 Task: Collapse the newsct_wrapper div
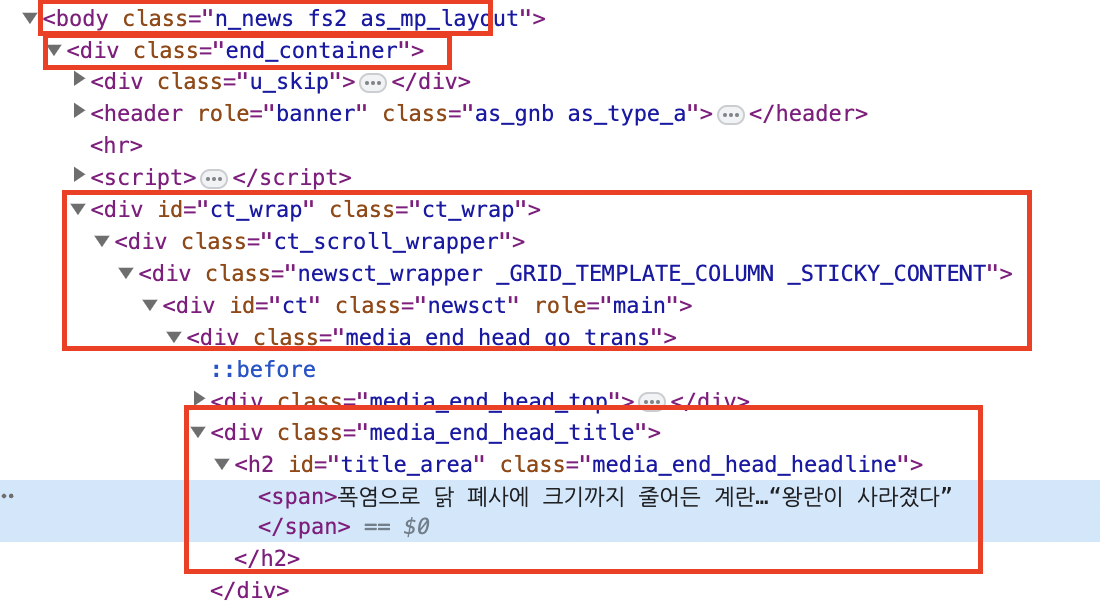pos(126,273)
